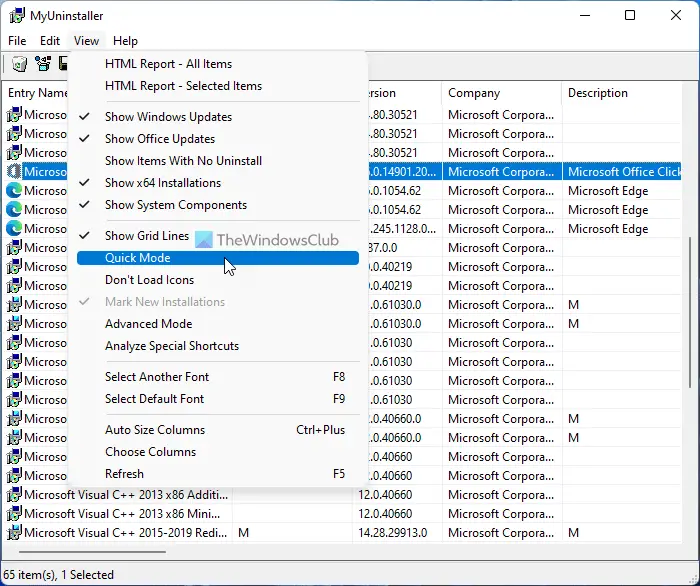Open the Help menu
Screen dimensions: 700x586
coord(125,41)
